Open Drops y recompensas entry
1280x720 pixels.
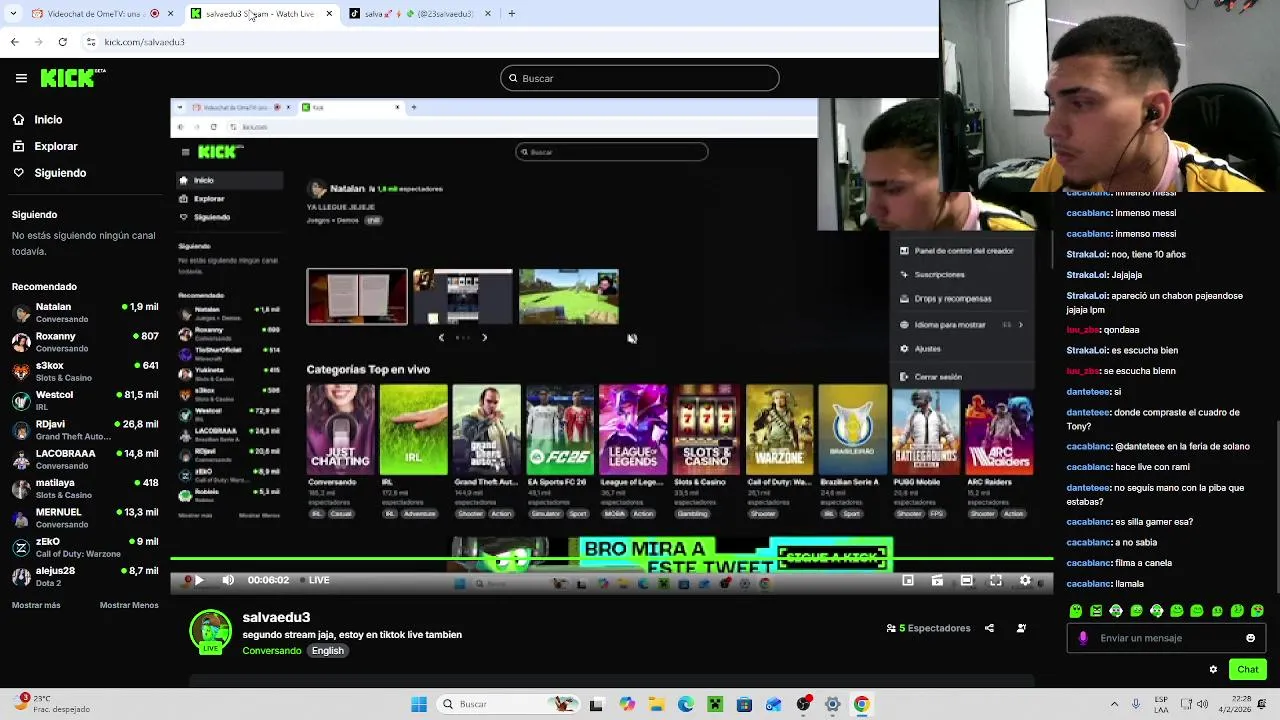pos(946,298)
